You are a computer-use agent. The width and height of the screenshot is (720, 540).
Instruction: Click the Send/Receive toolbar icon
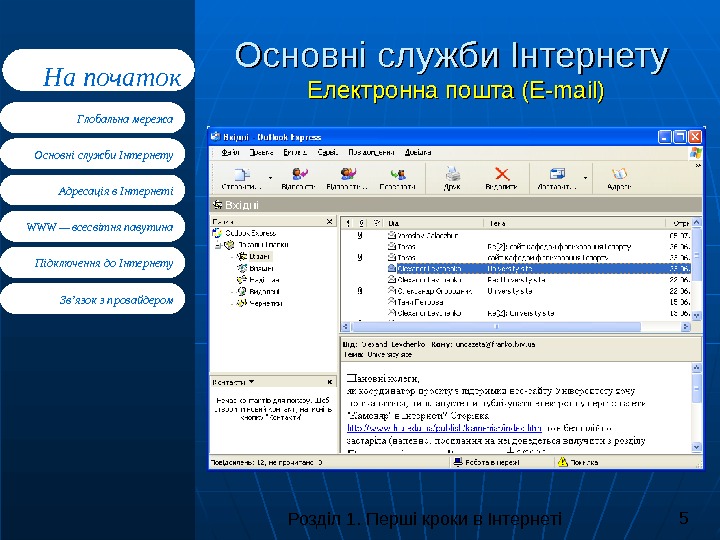(x=557, y=174)
